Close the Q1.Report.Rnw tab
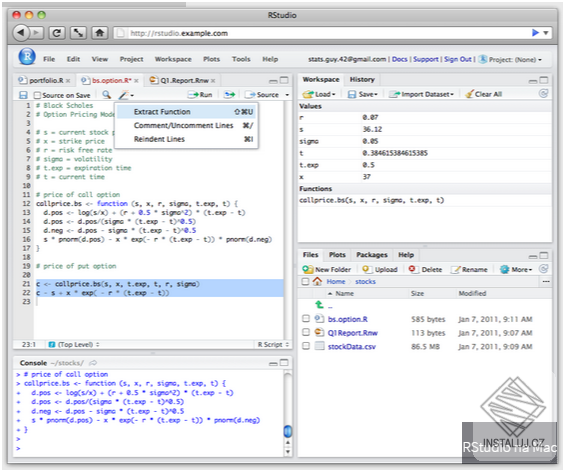This screenshot has height=470, width=564. pos(213,81)
